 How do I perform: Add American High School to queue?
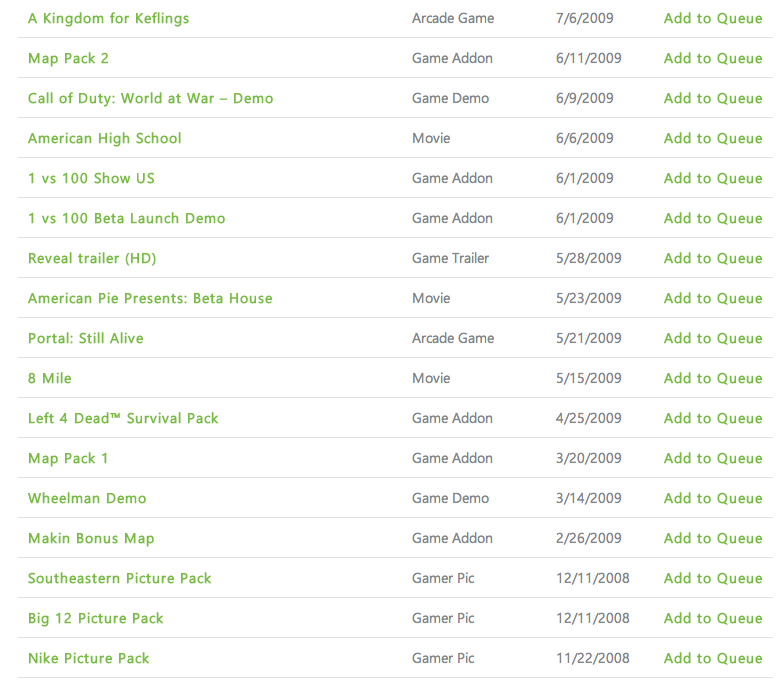pyautogui.click(x=713, y=138)
